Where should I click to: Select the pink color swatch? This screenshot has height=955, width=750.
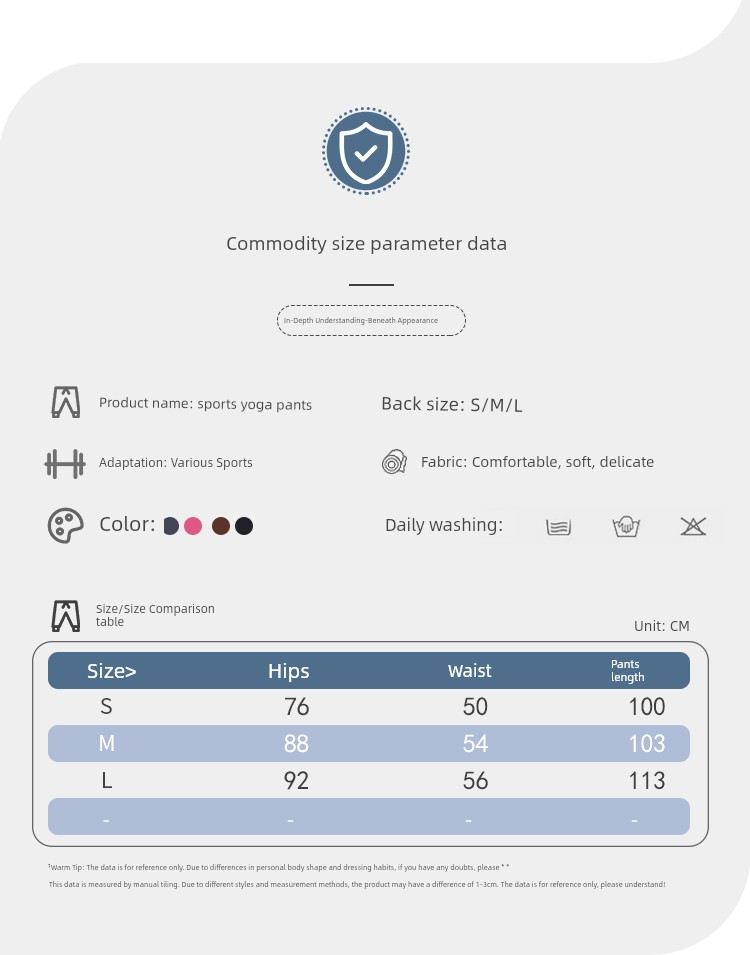pos(193,526)
